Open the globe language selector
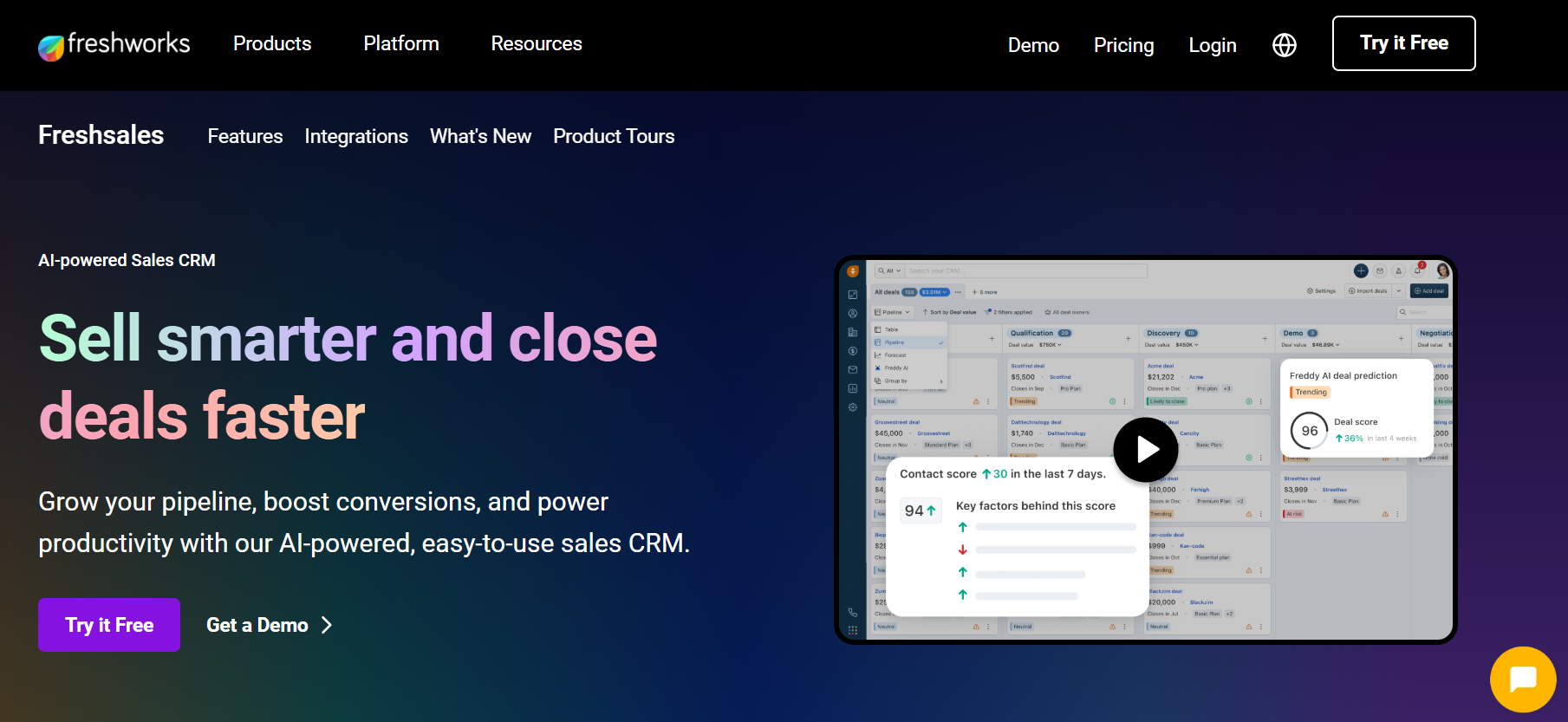The width and height of the screenshot is (1568, 722). coord(1284,45)
